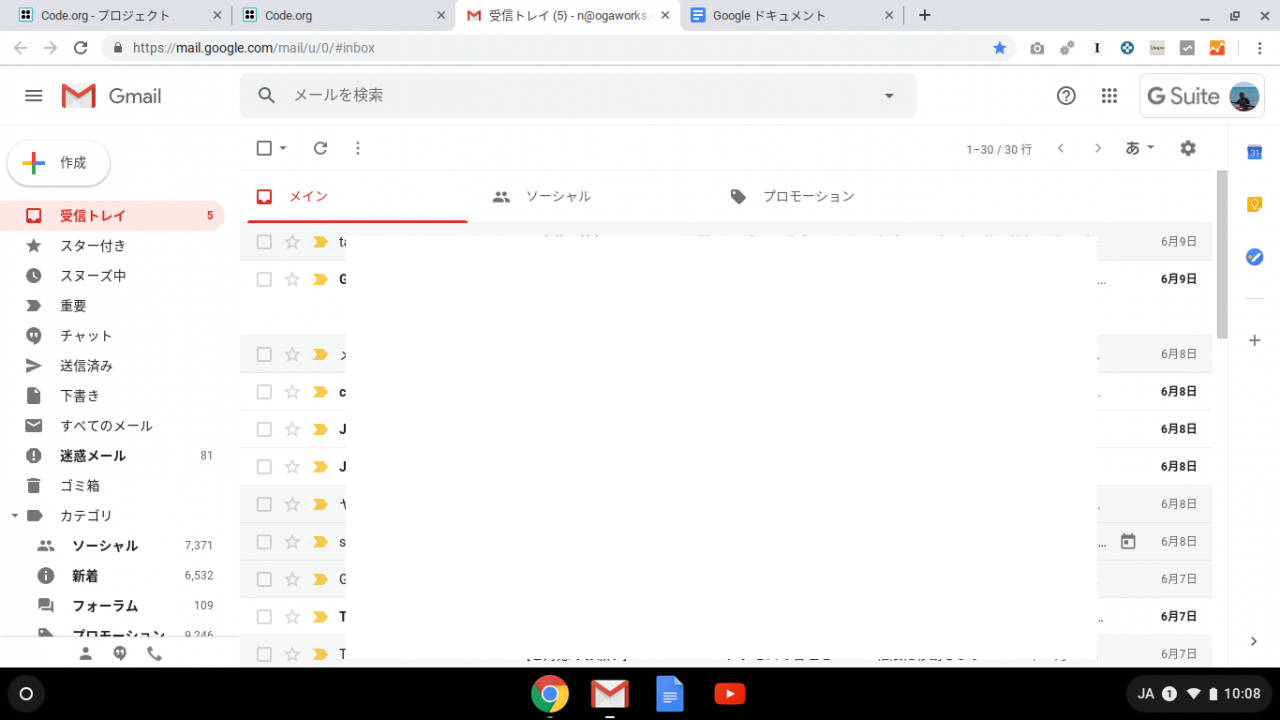The image size is (1280, 720).
Task: Open 受信トレイ folder
Action: [x=112, y=215]
